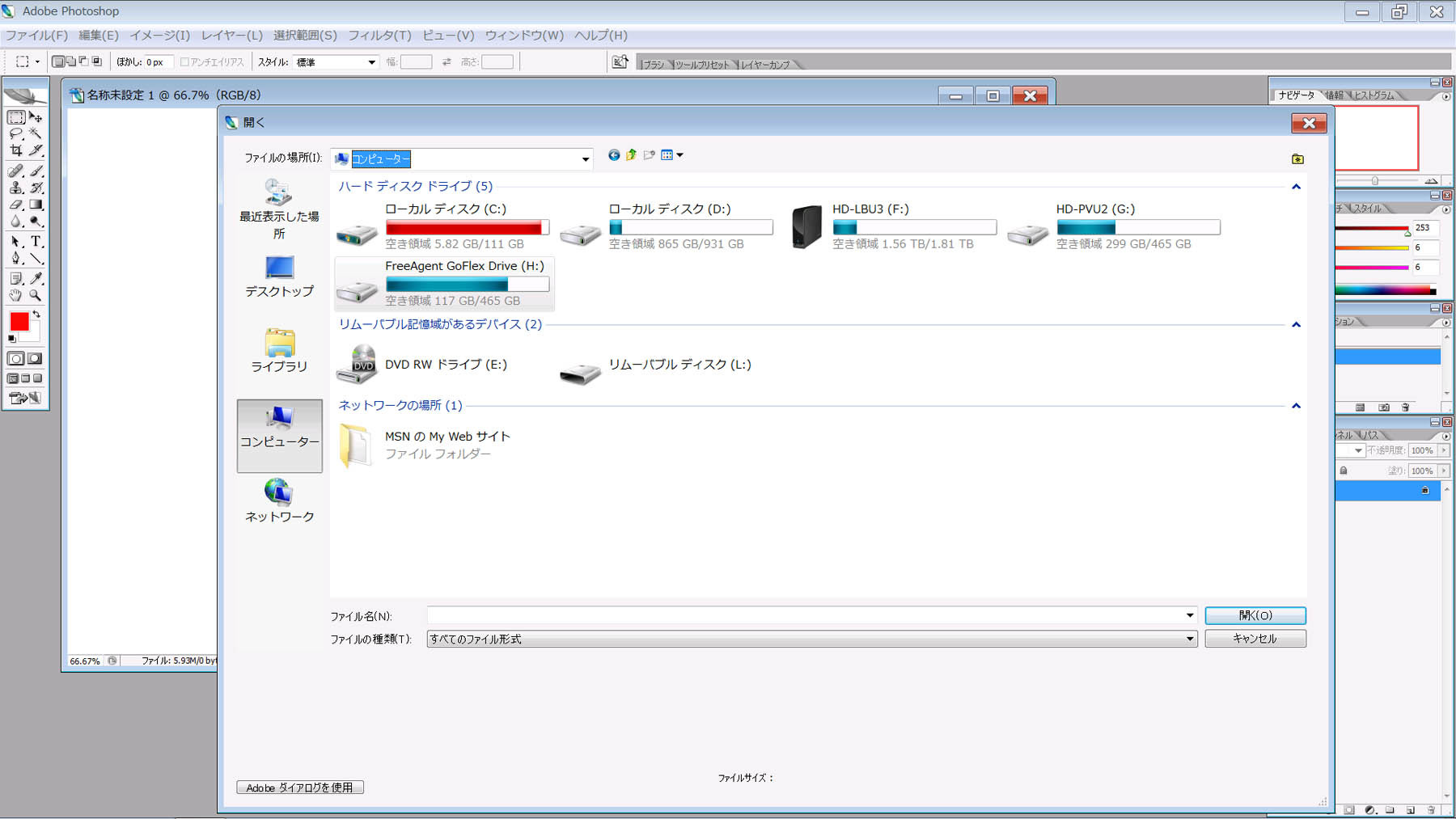
Task: Select the Path Selection tool
Action: [16, 242]
